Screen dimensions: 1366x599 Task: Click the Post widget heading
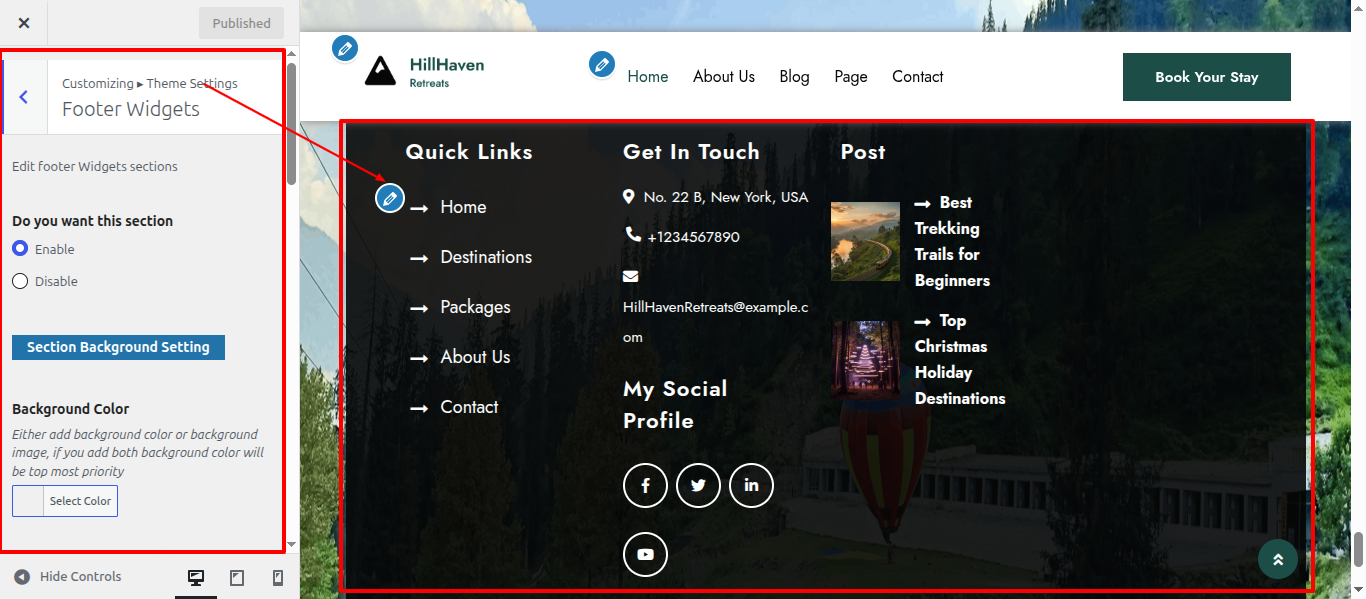[863, 152]
